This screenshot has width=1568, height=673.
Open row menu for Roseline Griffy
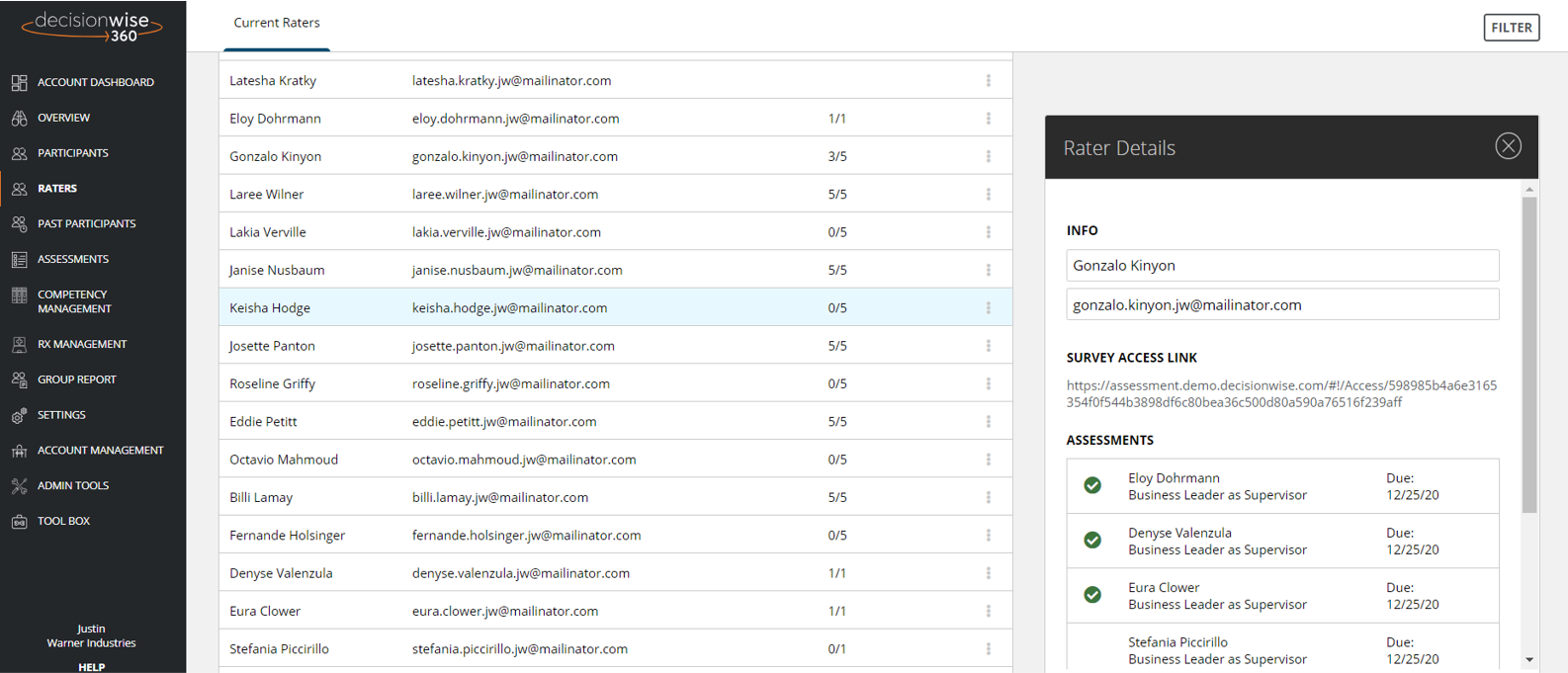pyautogui.click(x=988, y=383)
